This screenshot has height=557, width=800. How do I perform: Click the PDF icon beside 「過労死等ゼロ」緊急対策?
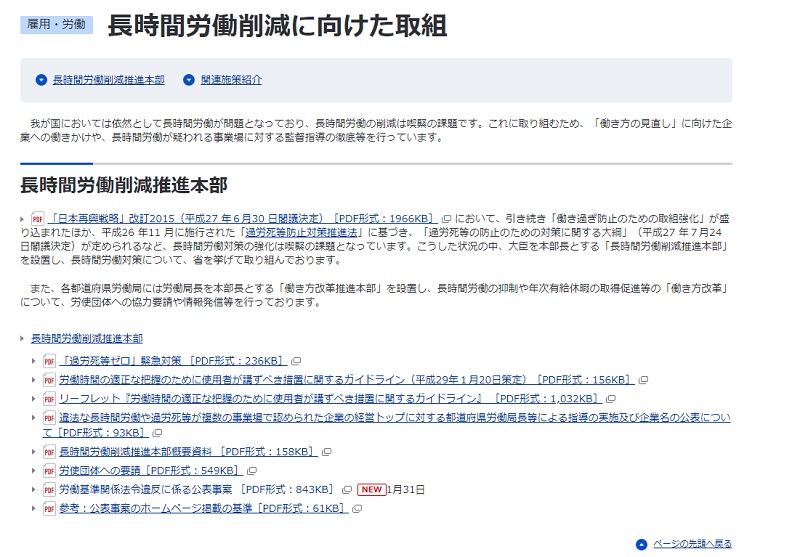[49, 361]
